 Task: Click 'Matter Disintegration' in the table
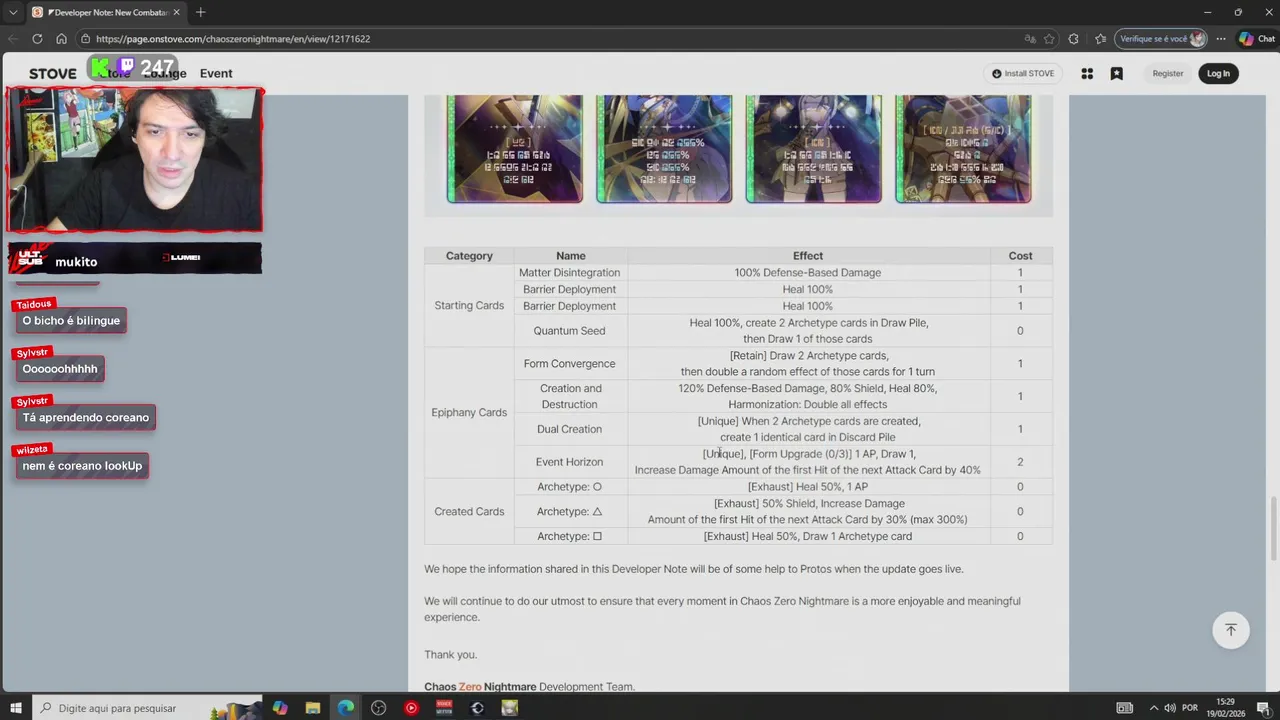click(569, 272)
